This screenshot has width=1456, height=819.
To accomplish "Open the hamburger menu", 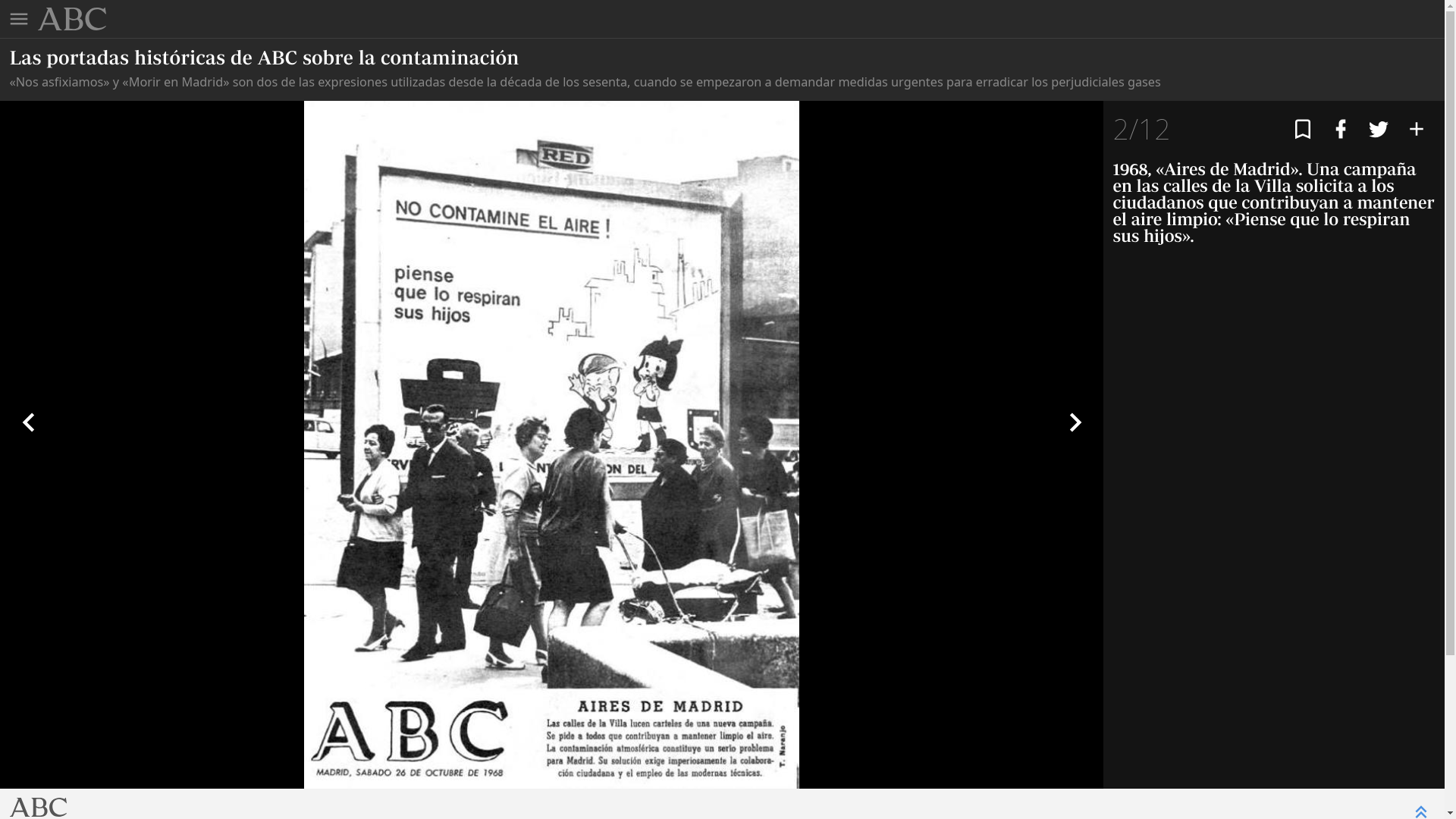I will [19, 19].
